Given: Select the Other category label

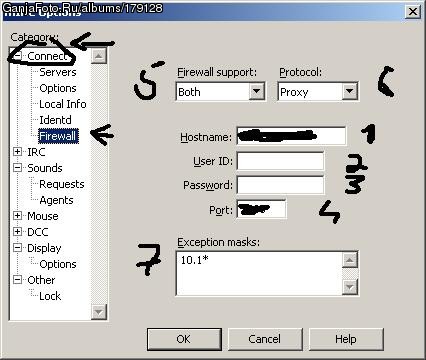Looking at the screenshot, I should 41,280.
